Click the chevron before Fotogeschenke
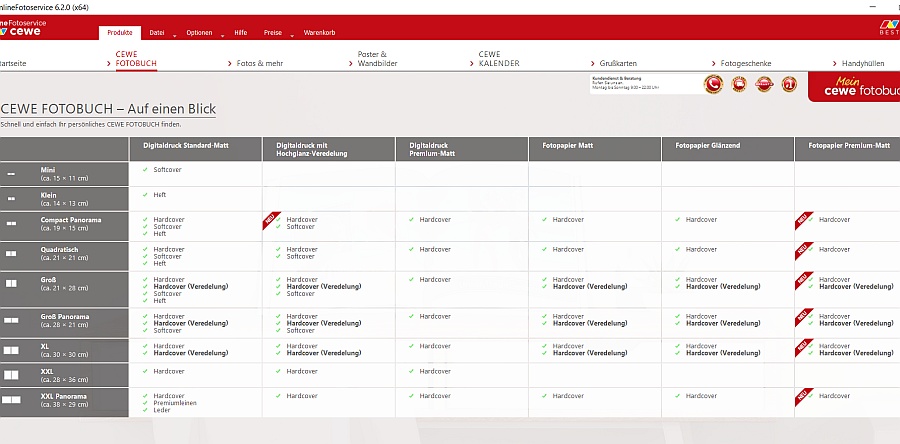The image size is (900, 444). (x=714, y=64)
